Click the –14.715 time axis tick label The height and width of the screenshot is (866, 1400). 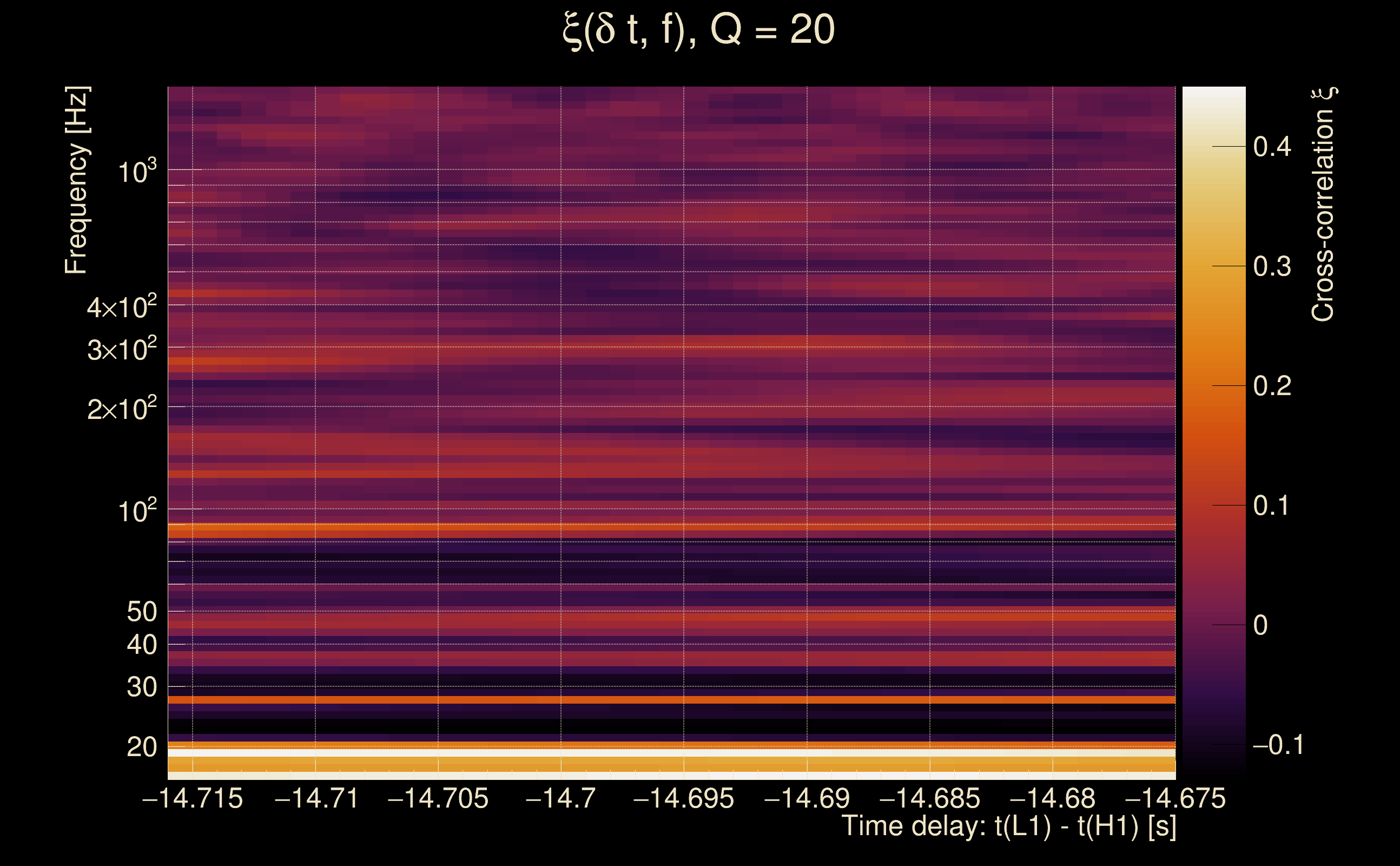193,798
